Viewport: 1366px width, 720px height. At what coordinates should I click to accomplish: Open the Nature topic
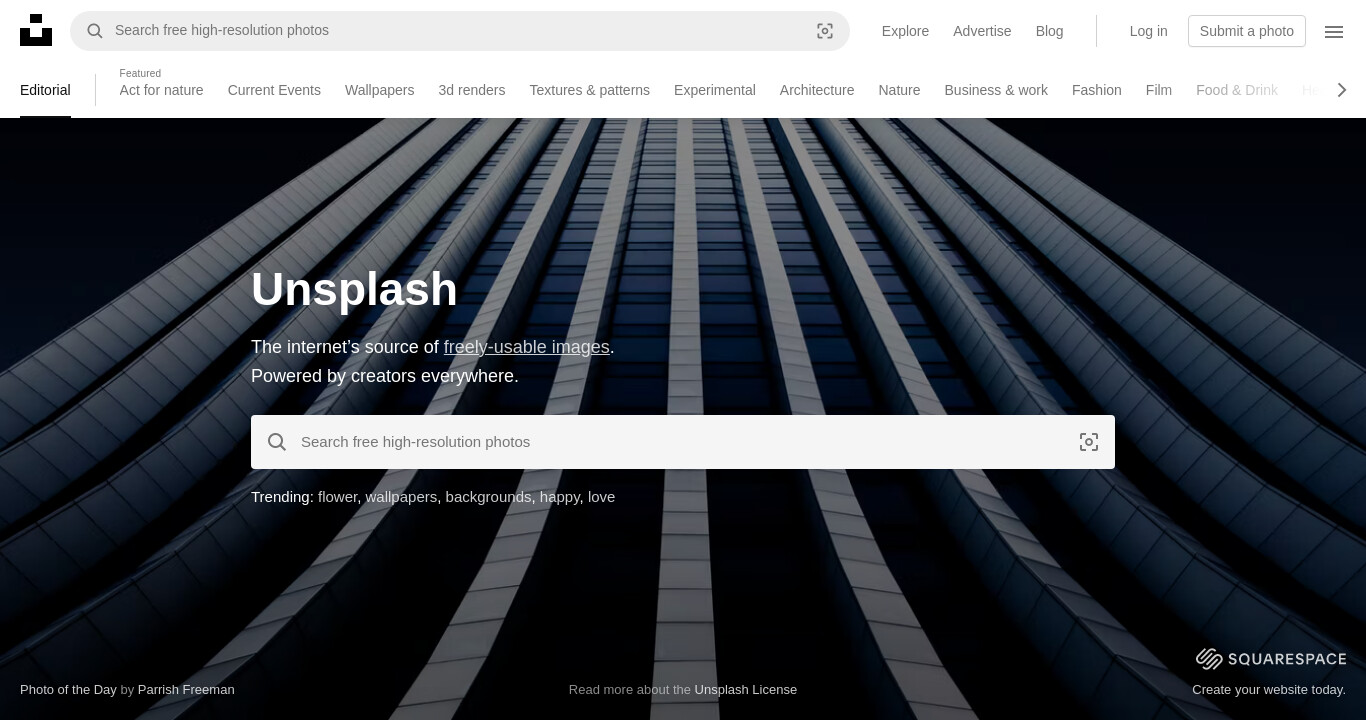[x=899, y=90]
